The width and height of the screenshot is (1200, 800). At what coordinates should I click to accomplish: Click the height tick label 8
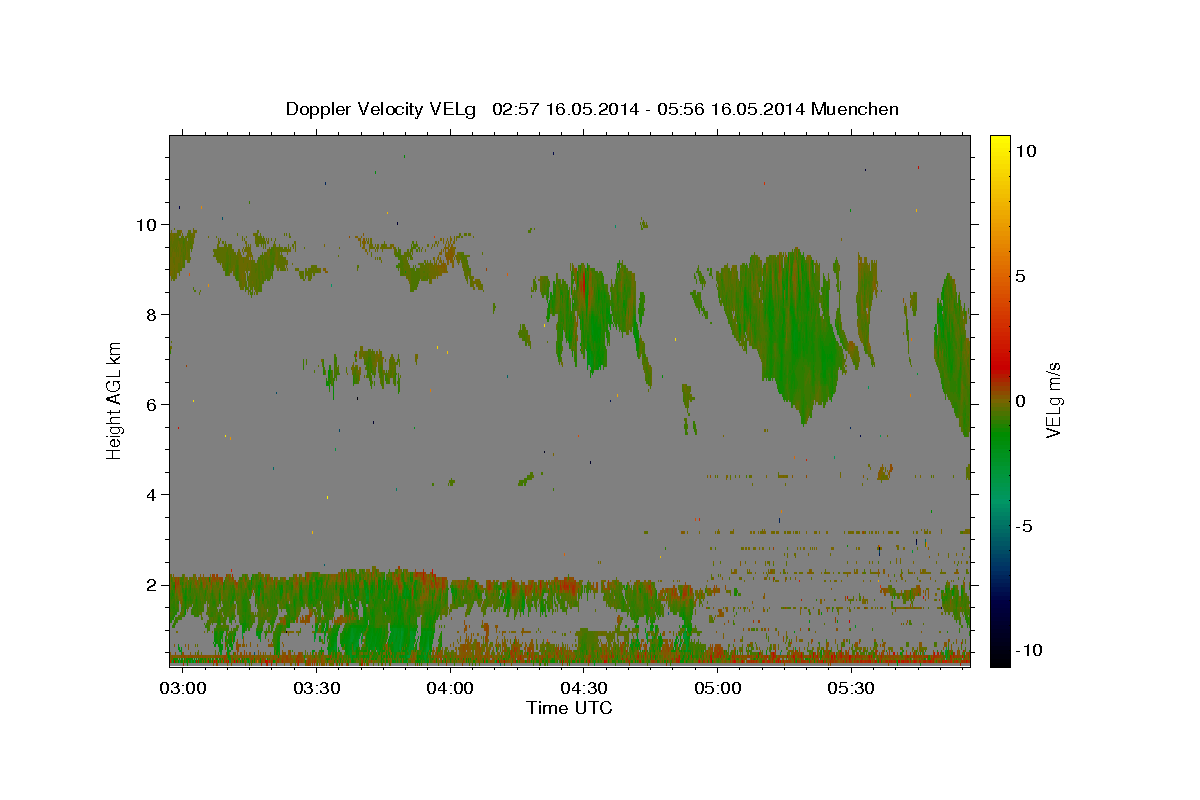(153, 315)
